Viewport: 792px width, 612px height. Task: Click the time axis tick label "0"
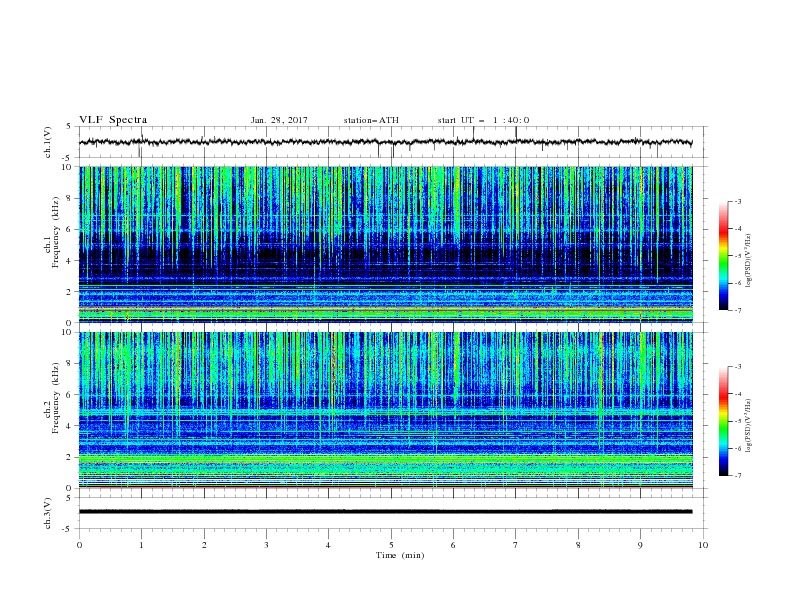[79, 545]
